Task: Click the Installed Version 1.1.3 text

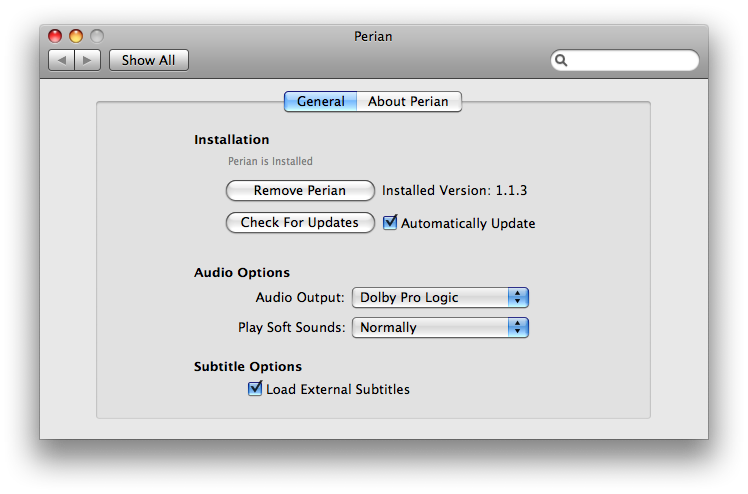Action: 454,190
